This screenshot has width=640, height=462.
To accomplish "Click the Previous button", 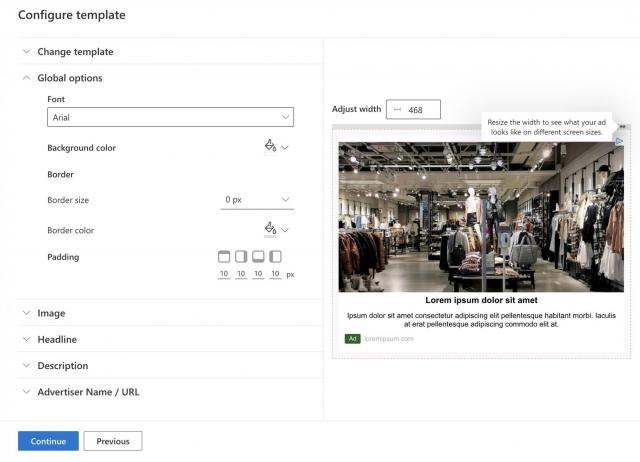I will 113,441.
